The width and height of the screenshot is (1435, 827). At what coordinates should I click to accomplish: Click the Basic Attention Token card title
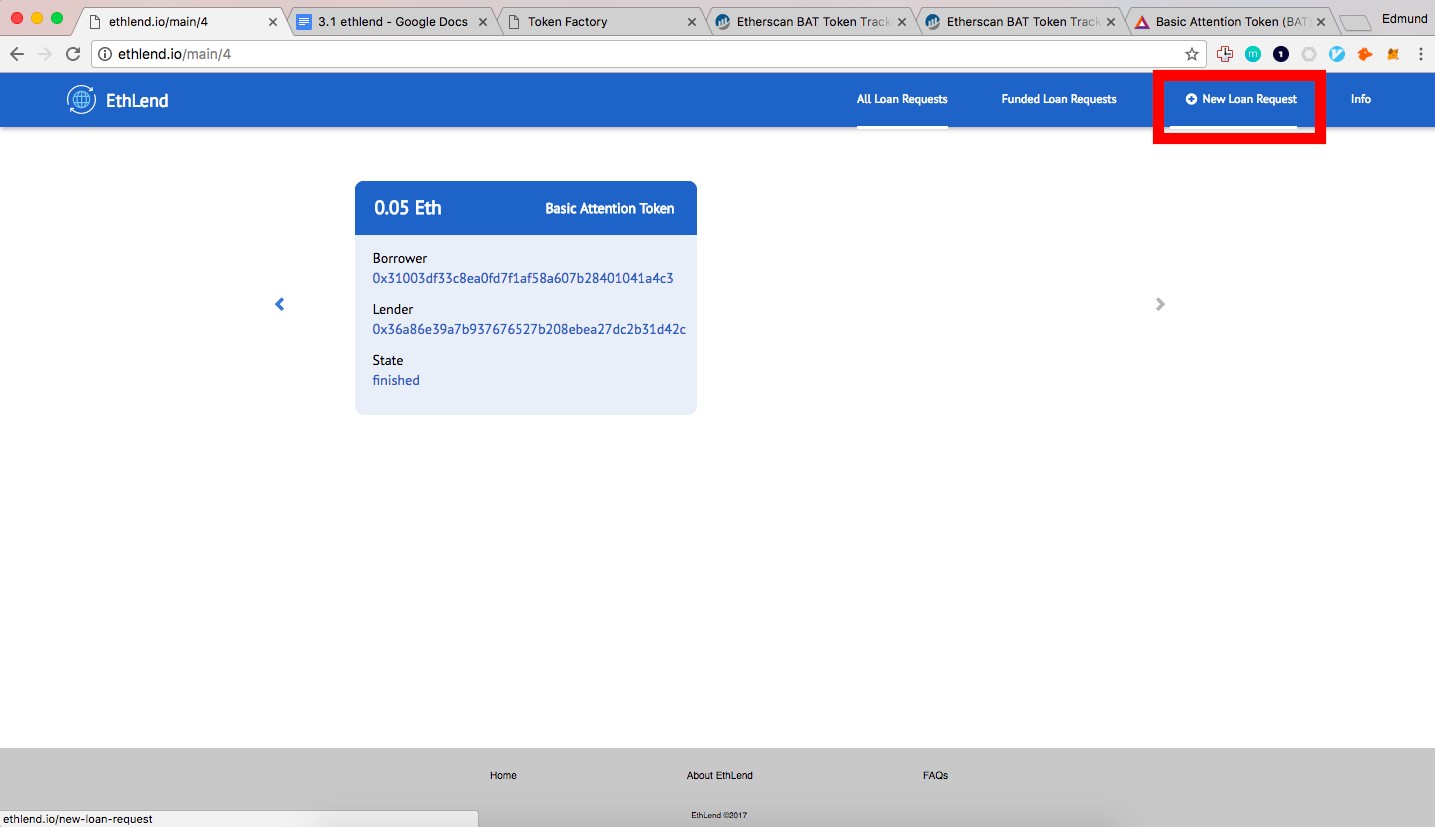pos(610,208)
